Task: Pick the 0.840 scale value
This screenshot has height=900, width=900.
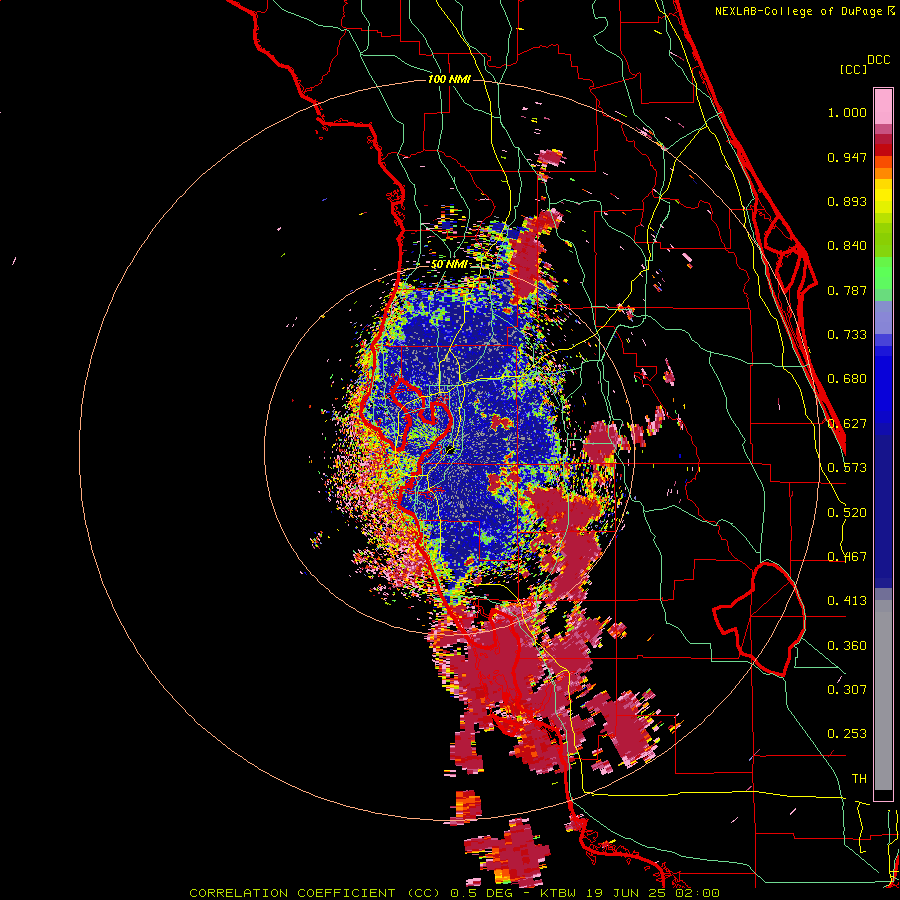Action: 847,246
